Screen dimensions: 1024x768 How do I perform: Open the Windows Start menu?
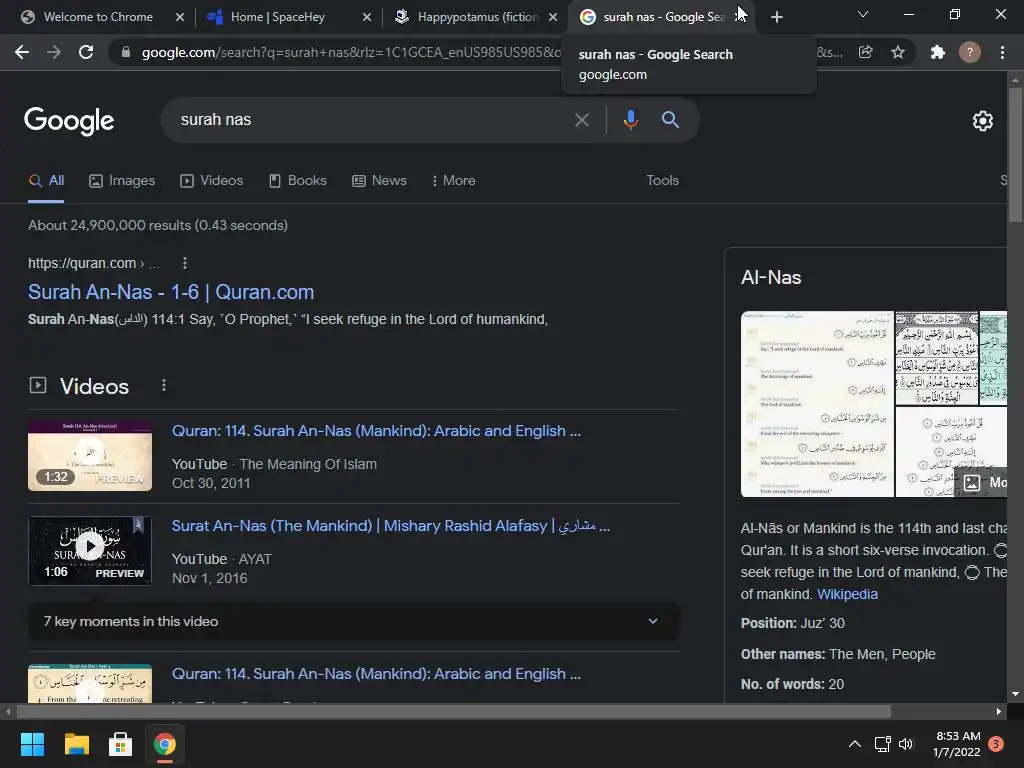click(x=32, y=744)
